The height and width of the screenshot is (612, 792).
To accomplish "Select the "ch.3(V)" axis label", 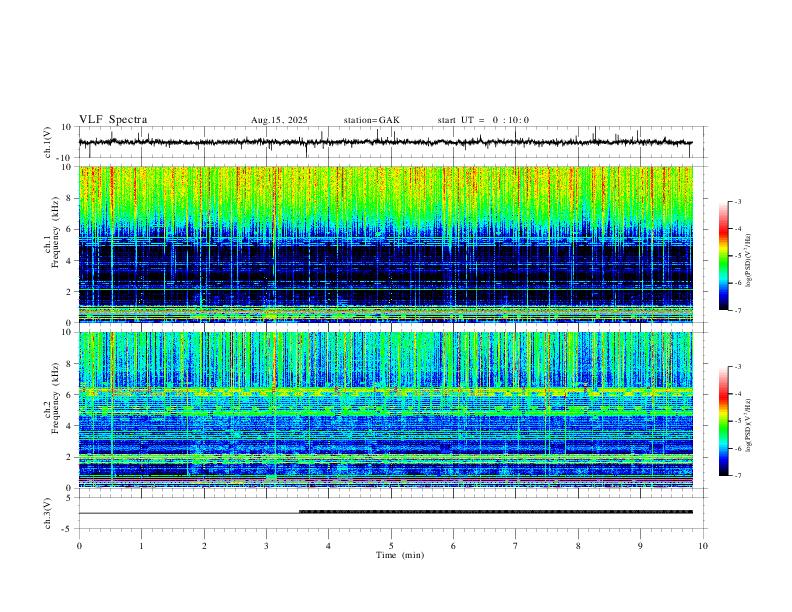I will pyautogui.click(x=48, y=514).
